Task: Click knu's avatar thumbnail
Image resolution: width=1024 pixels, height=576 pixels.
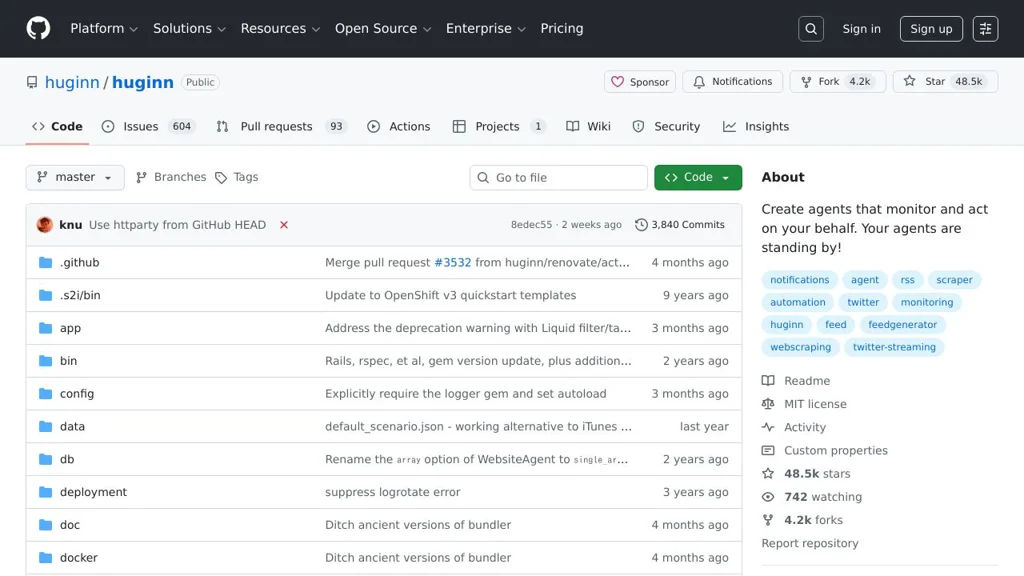Action: tap(45, 225)
